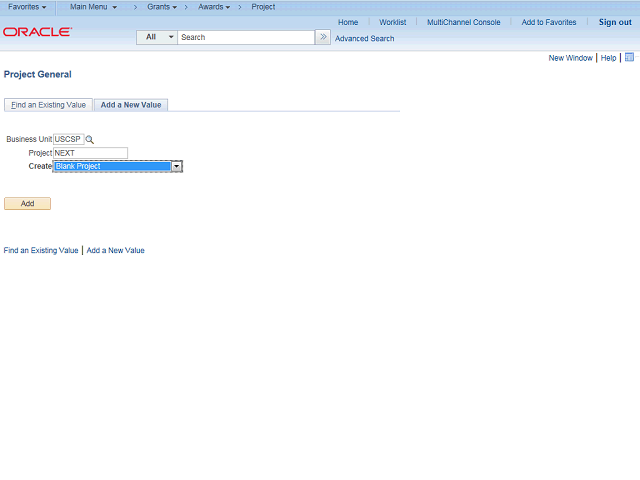640x480 pixels.
Task: Expand the Grants breadcrumb menu
Action: pyautogui.click(x=162, y=7)
